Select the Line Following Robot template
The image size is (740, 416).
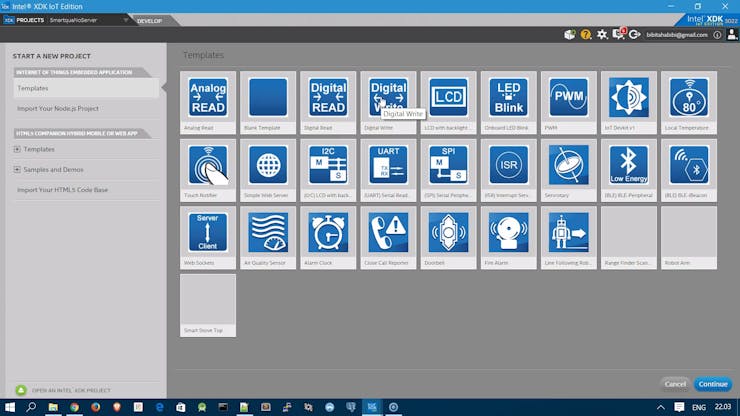click(x=569, y=238)
